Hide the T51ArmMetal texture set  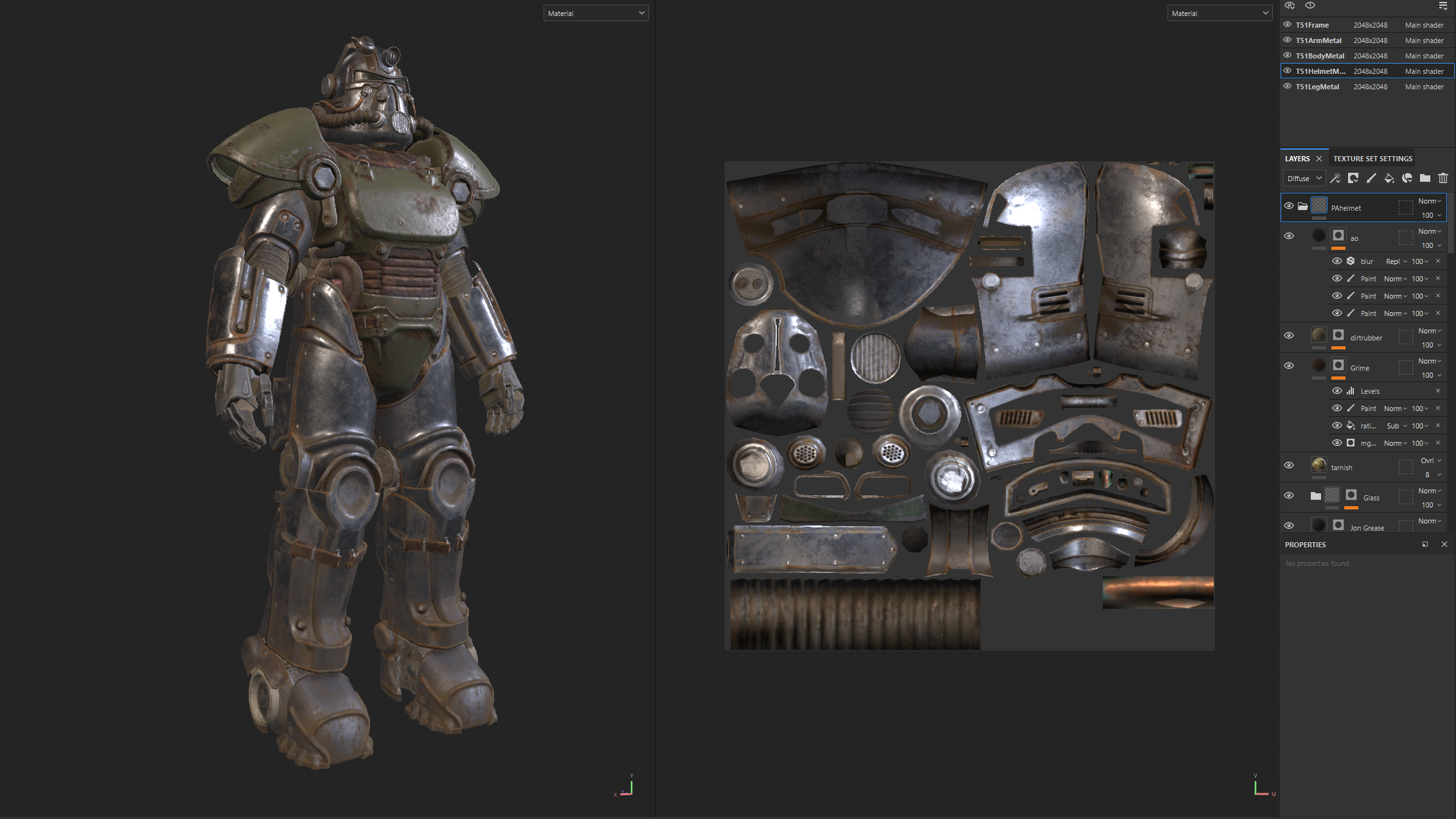pyautogui.click(x=1287, y=40)
